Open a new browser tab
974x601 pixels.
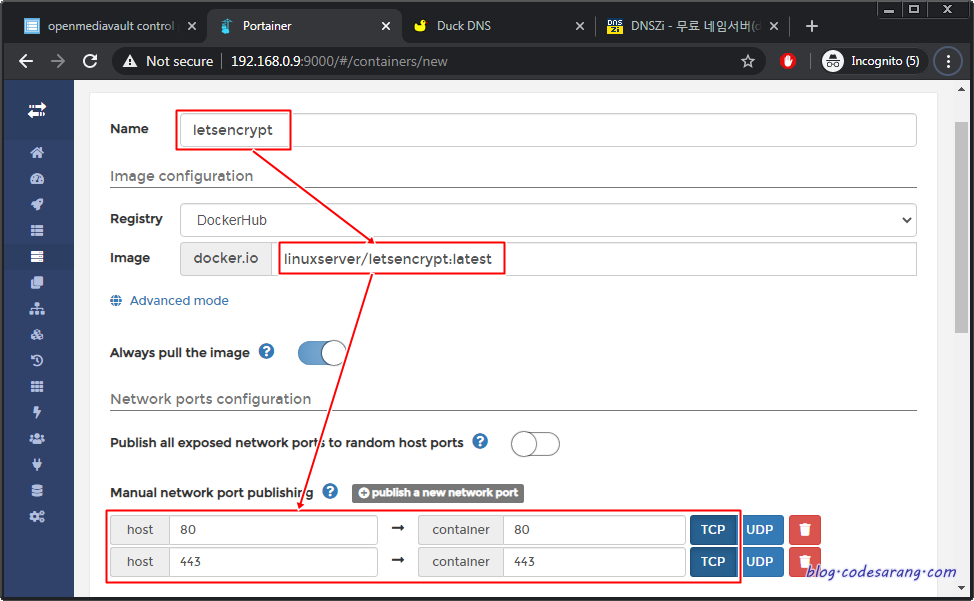[811, 26]
